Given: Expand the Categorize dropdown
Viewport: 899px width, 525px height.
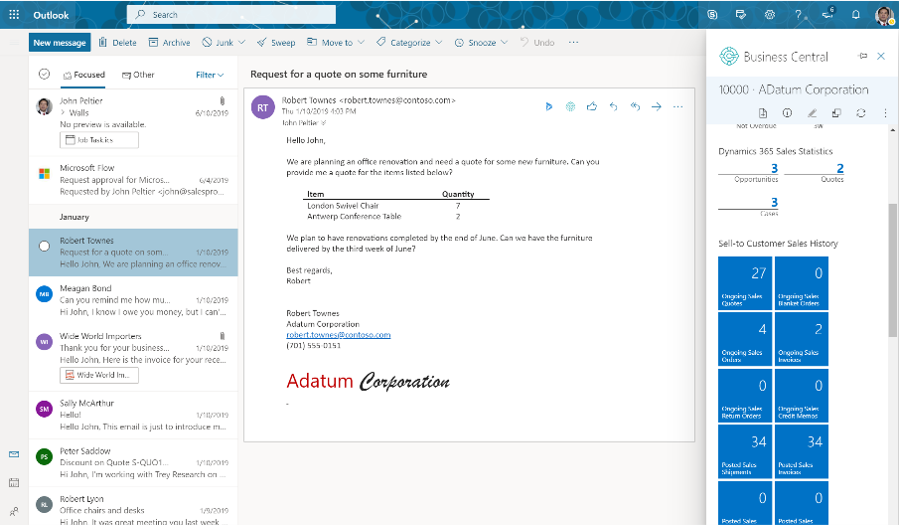Looking at the screenshot, I should tap(439, 43).
